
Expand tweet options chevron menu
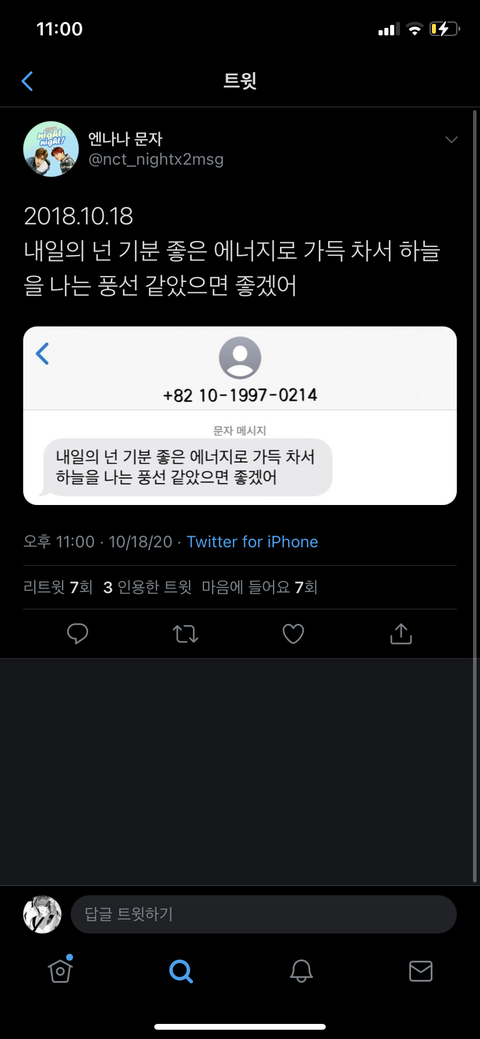451,140
